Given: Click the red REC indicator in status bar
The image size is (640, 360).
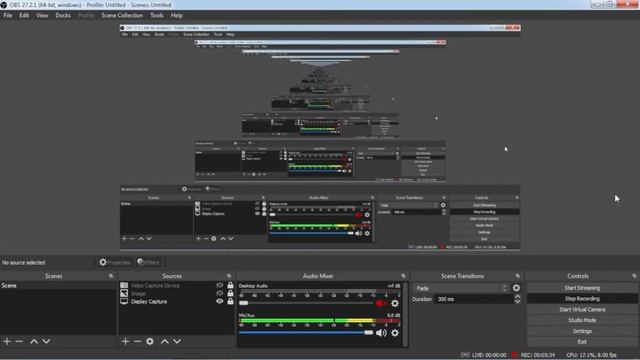Looking at the screenshot, I should point(515,355).
